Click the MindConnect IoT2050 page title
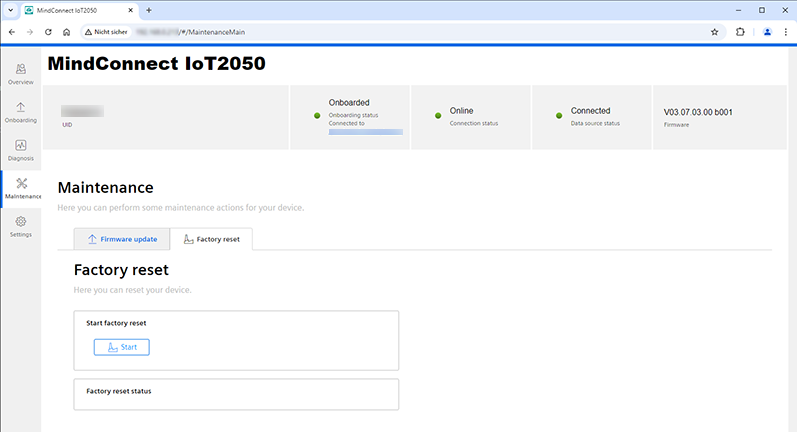 pos(157,64)
